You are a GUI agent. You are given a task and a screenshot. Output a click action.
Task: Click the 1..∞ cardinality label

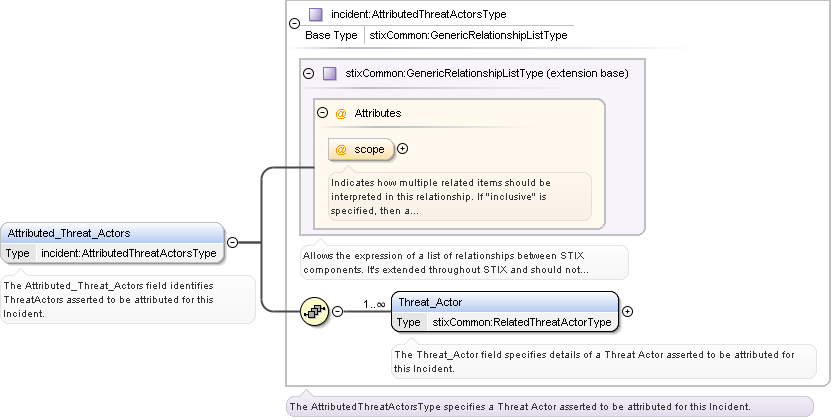374,302
